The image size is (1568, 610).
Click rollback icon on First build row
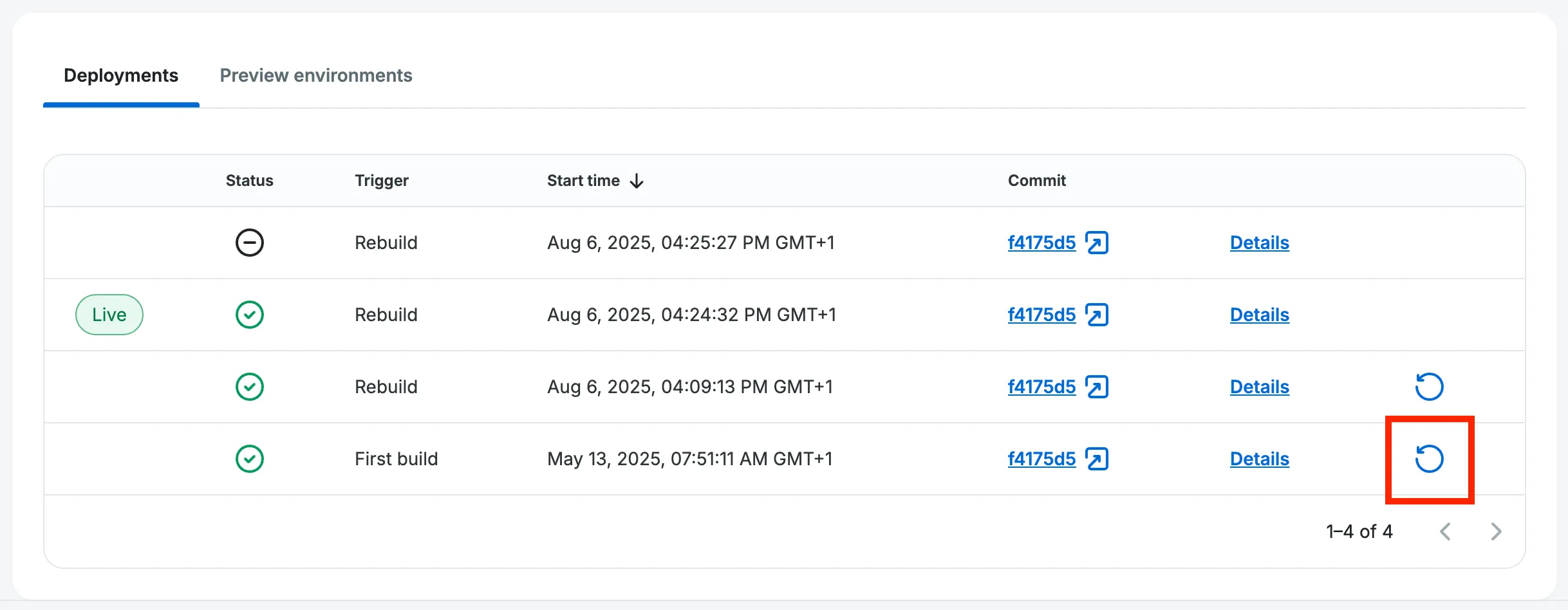point(1429,459)
